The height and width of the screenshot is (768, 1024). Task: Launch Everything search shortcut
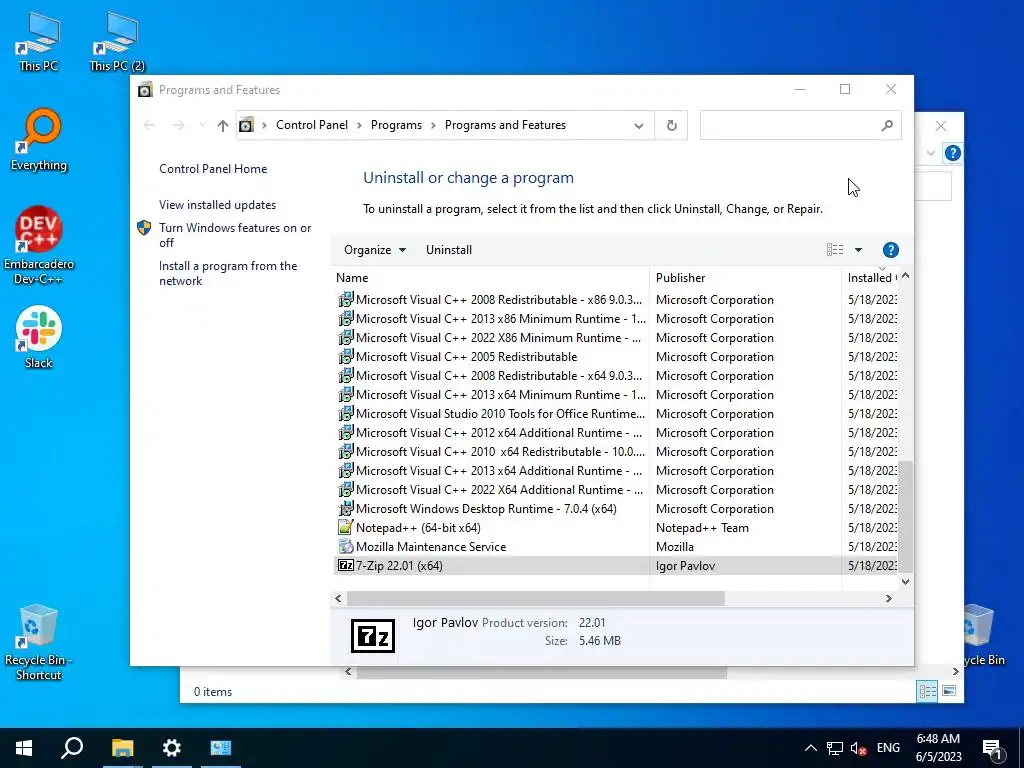39,140
